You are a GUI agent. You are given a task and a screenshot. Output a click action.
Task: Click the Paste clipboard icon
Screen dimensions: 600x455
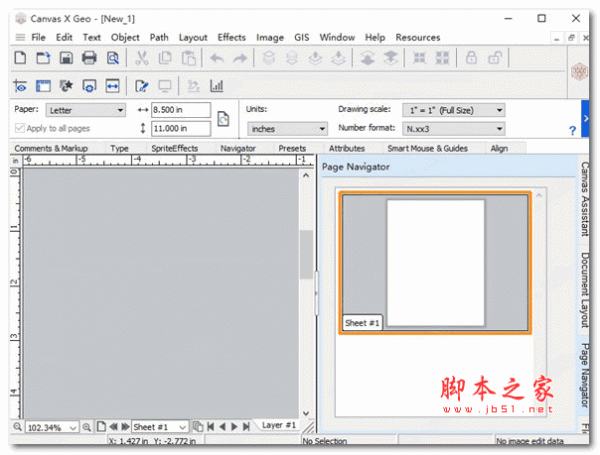coord(189,58)
